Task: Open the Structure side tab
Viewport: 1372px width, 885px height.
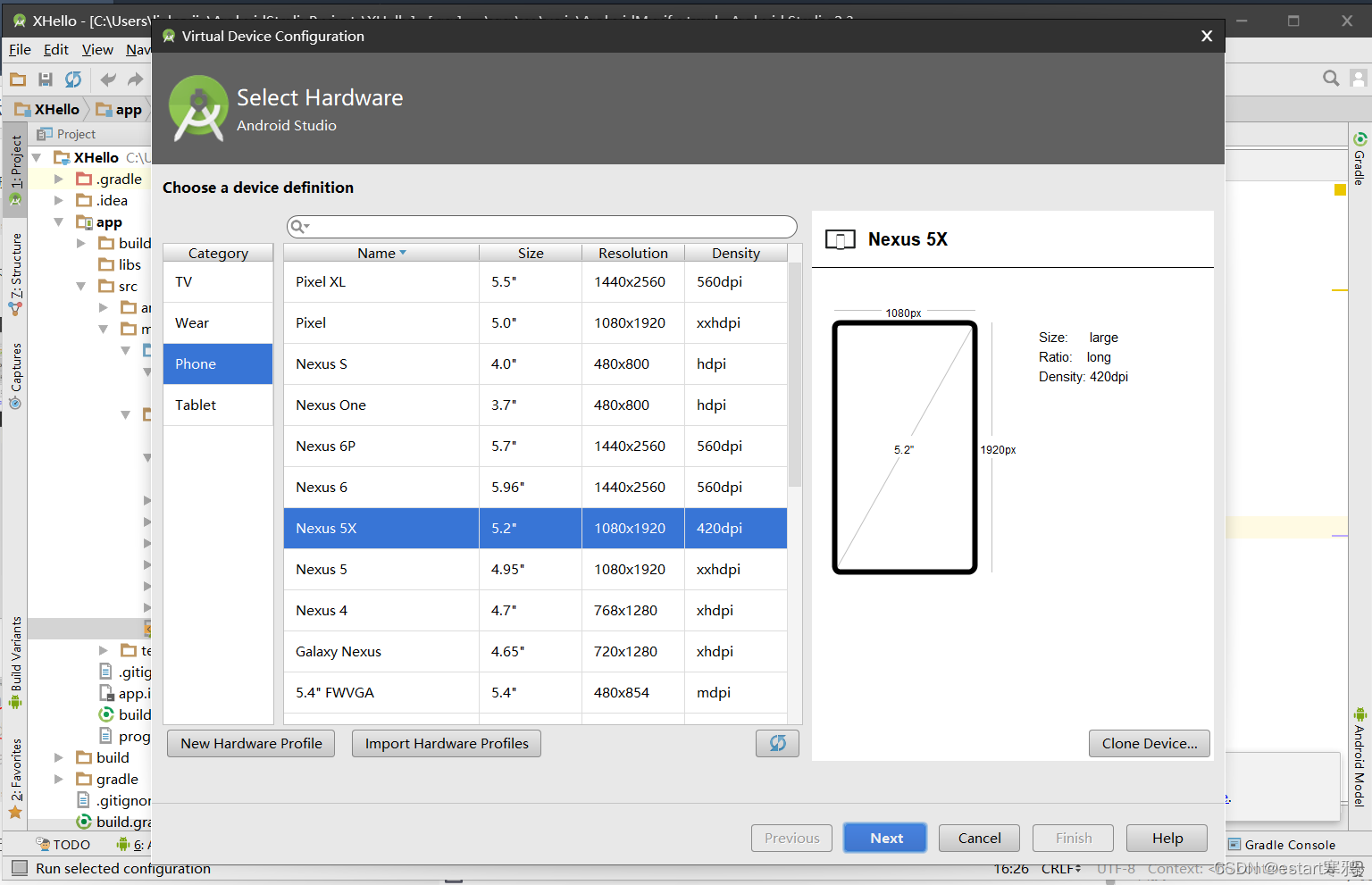Action: tap(15, 273)
